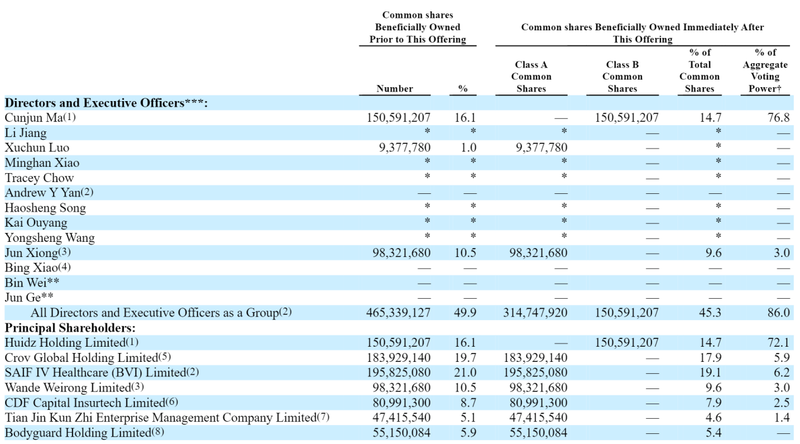Select the Haosheng Song name
This screenshot has height=444, width=800.
[45, 208]
